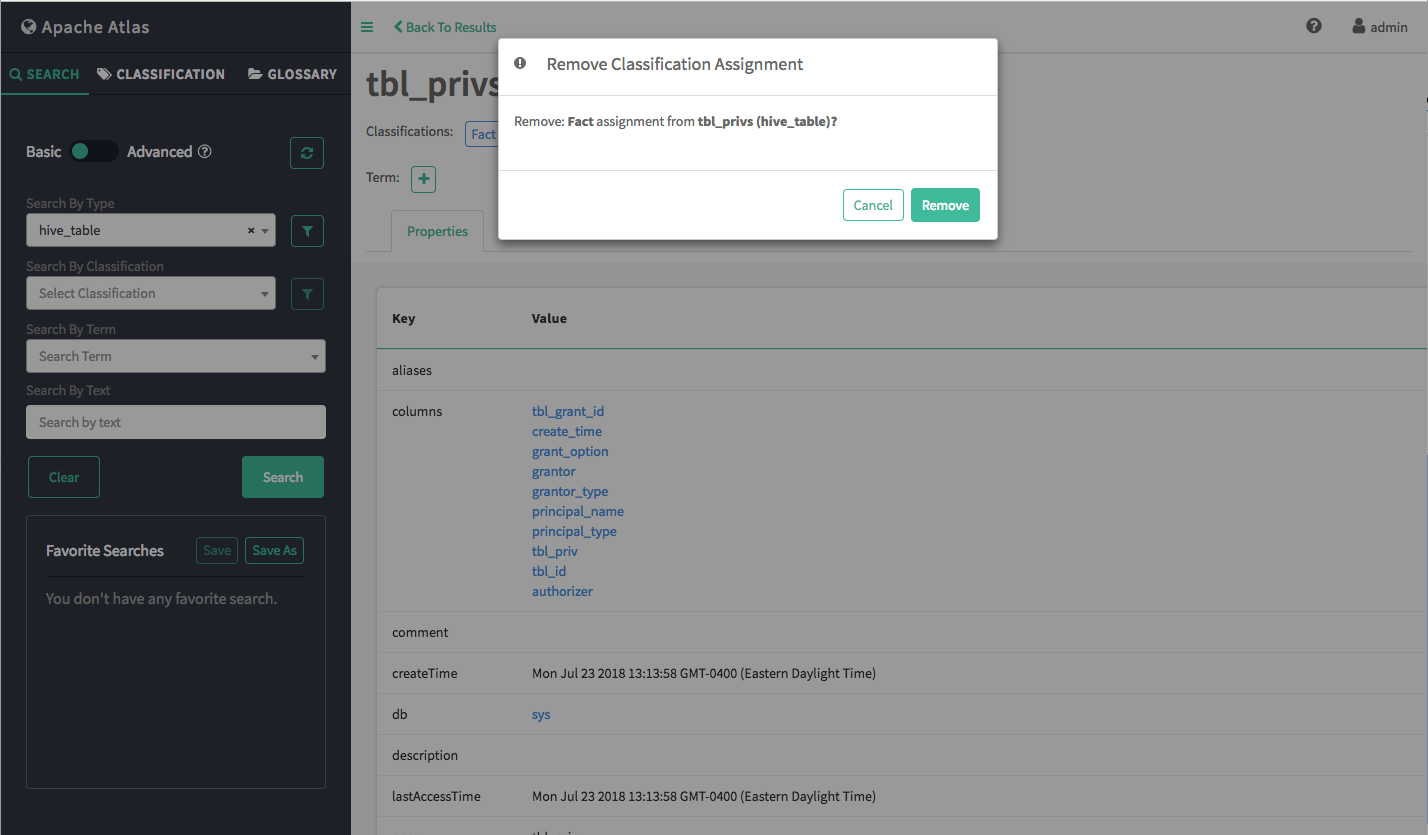The image size is (1428, 835).
Task: Click the createTime property key
Action: pos(424,673)
